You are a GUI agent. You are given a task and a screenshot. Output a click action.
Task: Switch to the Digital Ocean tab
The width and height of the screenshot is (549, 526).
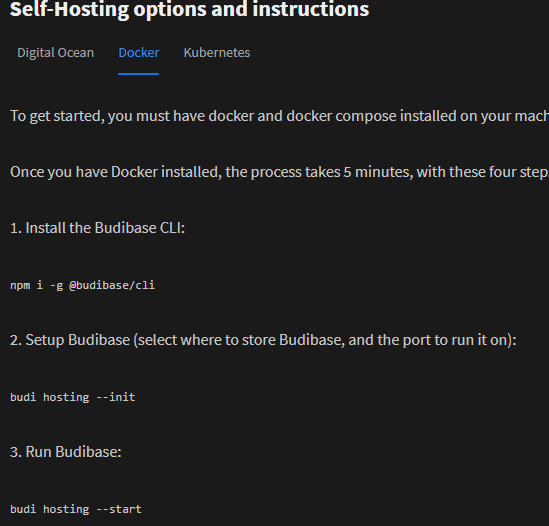tap(55, 53)
